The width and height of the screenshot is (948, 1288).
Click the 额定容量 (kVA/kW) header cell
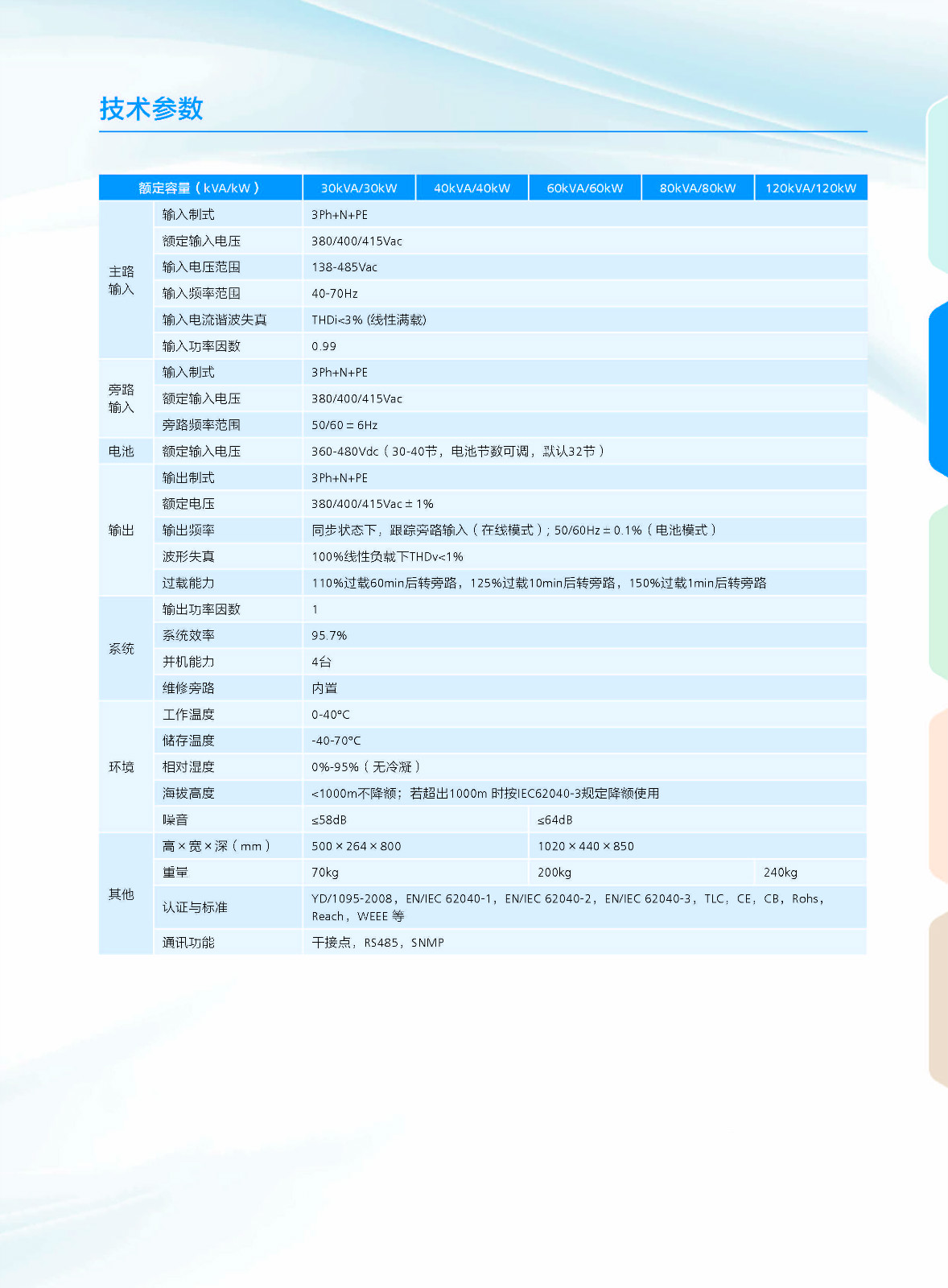pos(200,188)
